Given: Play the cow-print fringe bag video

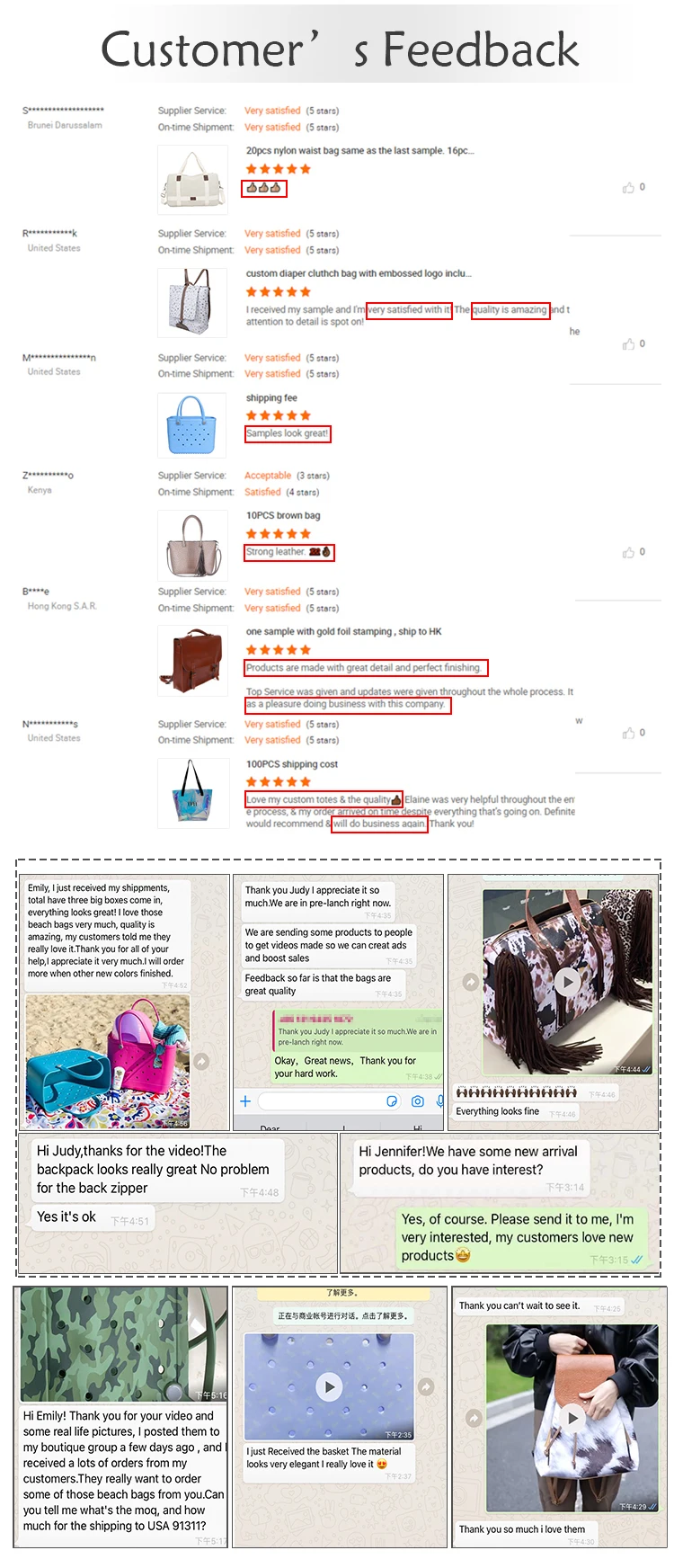Looking at the screenshot, I should [x=567, y=981].
